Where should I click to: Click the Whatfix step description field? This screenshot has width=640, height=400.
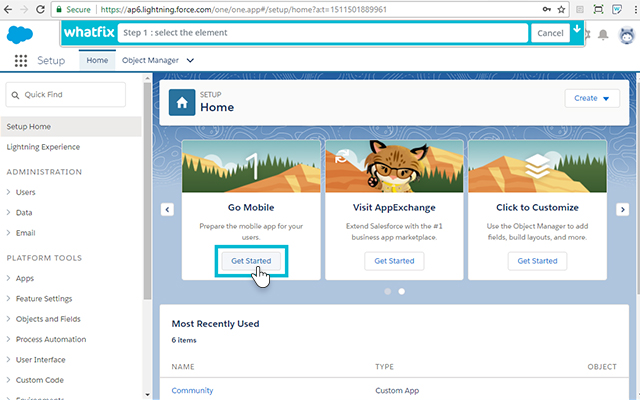click(x=323, y=33)
